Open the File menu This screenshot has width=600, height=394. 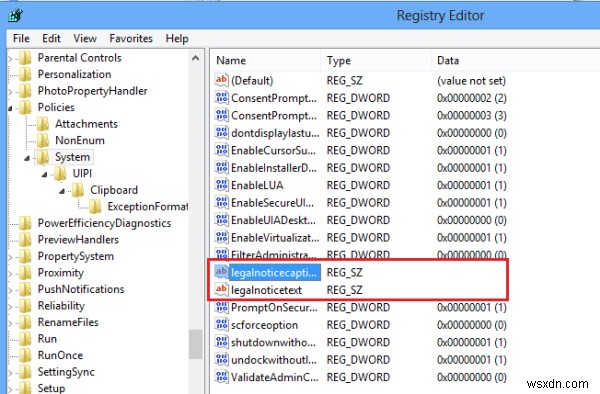point(21,38)
